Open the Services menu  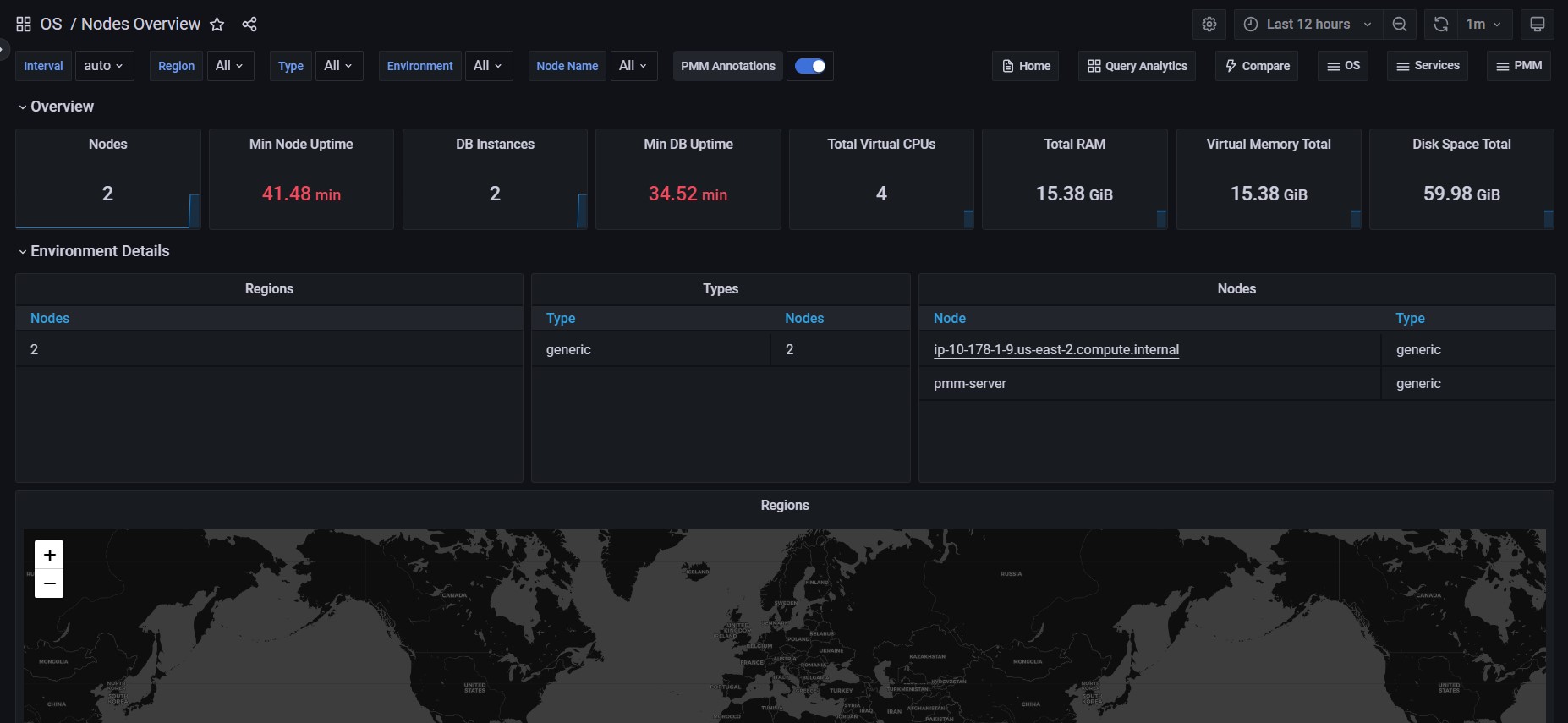tap(1428, 66)
